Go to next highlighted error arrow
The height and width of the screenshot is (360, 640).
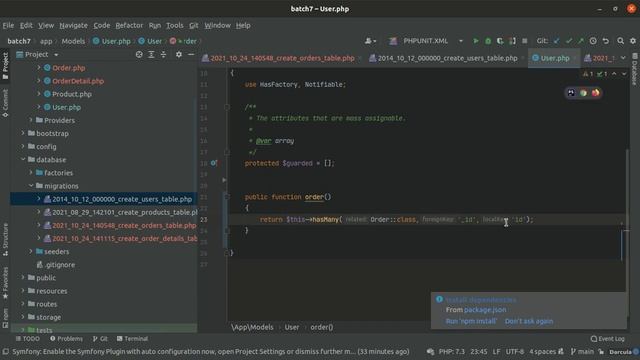coord(624,74)
